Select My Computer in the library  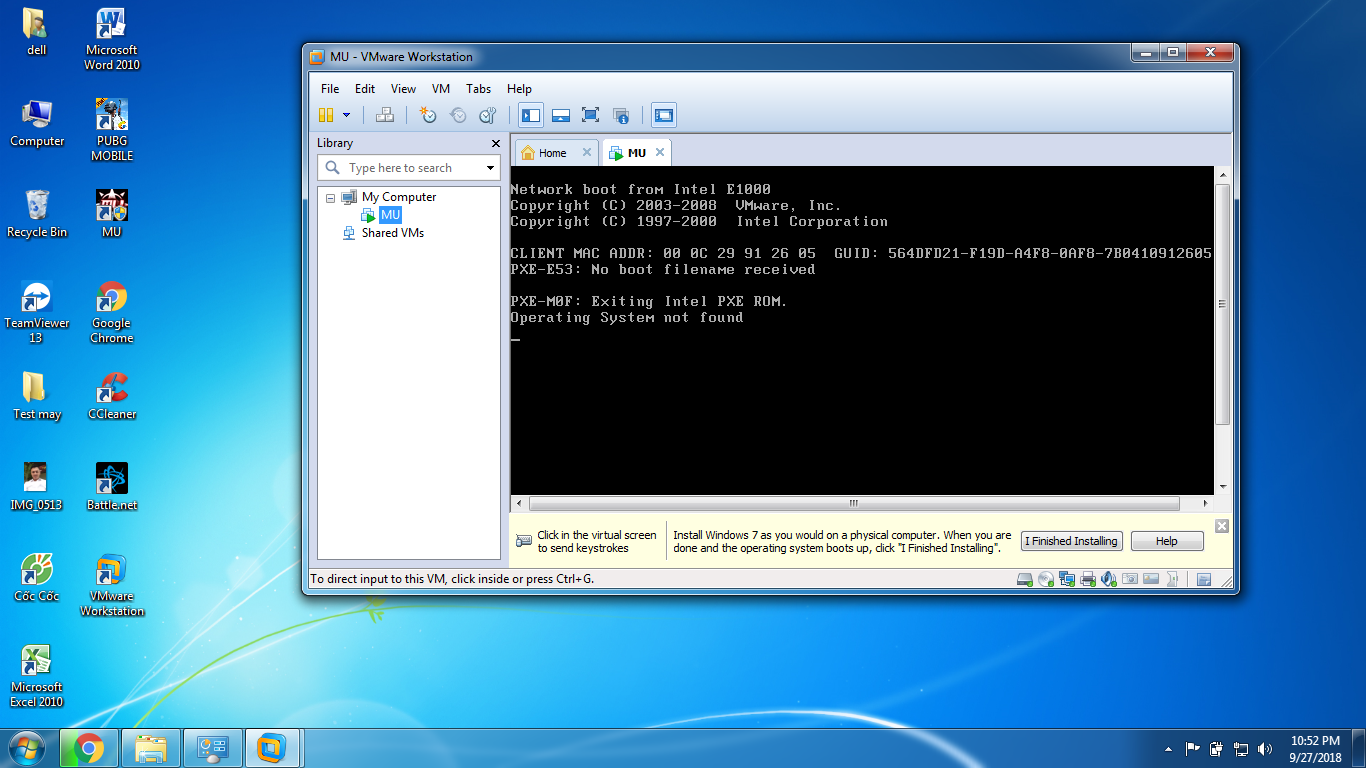398,197
